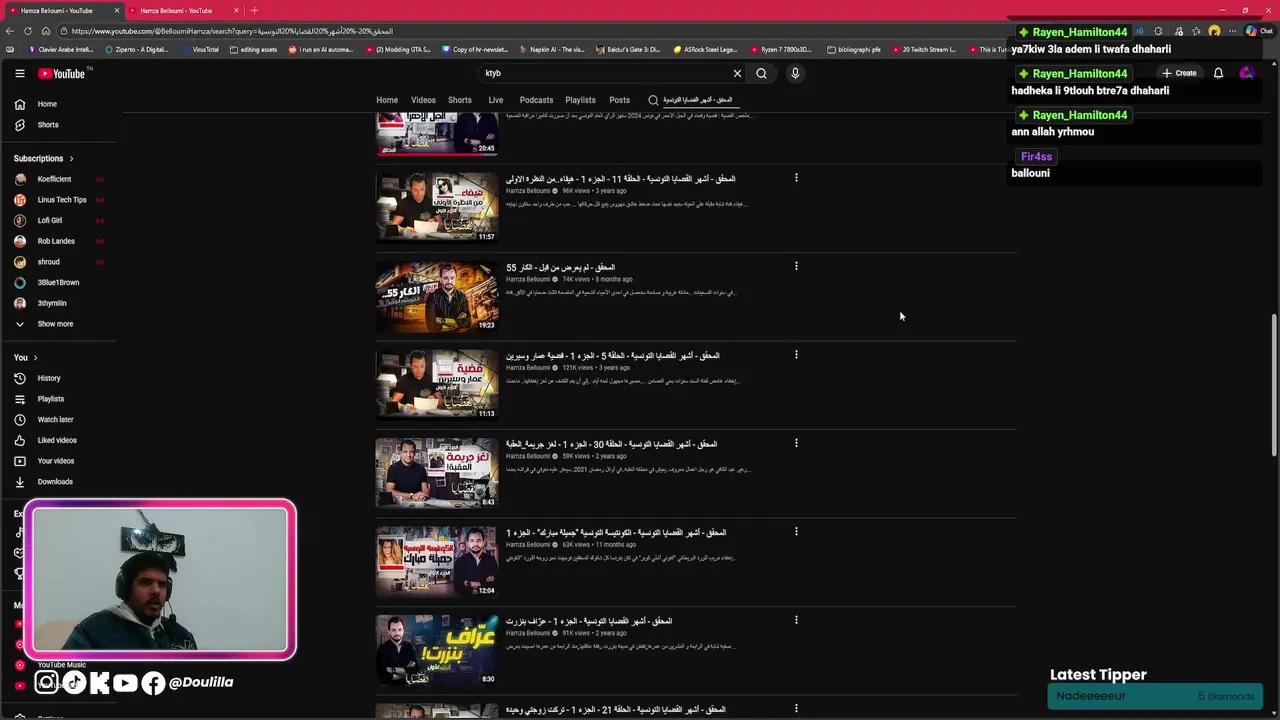Screen dimensions: 1280x720
Task: Open three-dot menu for 8:30 video
Action: pos(796,620)
